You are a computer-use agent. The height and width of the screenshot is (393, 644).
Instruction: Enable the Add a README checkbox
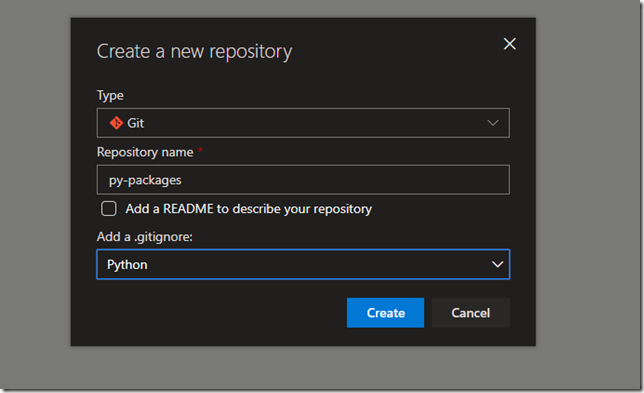point(109,209)
